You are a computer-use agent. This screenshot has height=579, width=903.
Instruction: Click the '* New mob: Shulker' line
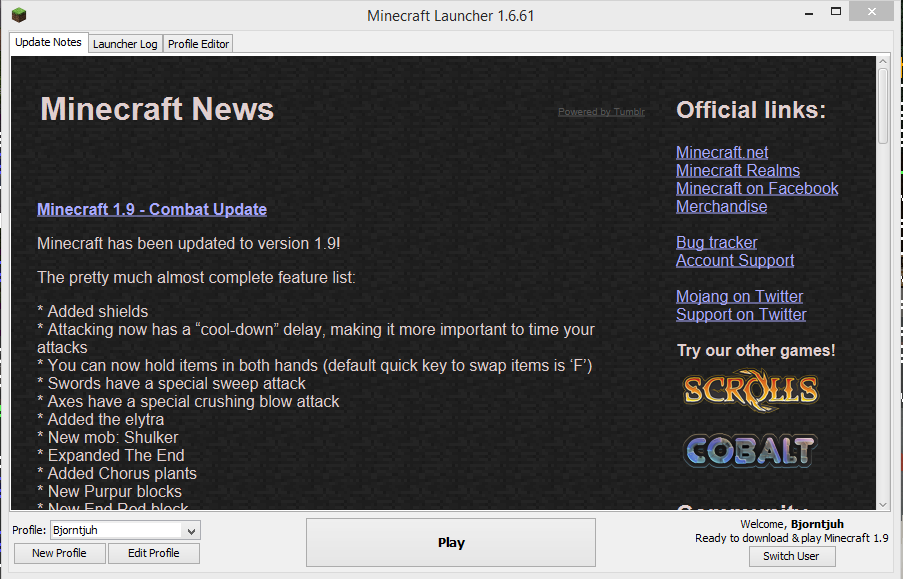coord(108,438)
